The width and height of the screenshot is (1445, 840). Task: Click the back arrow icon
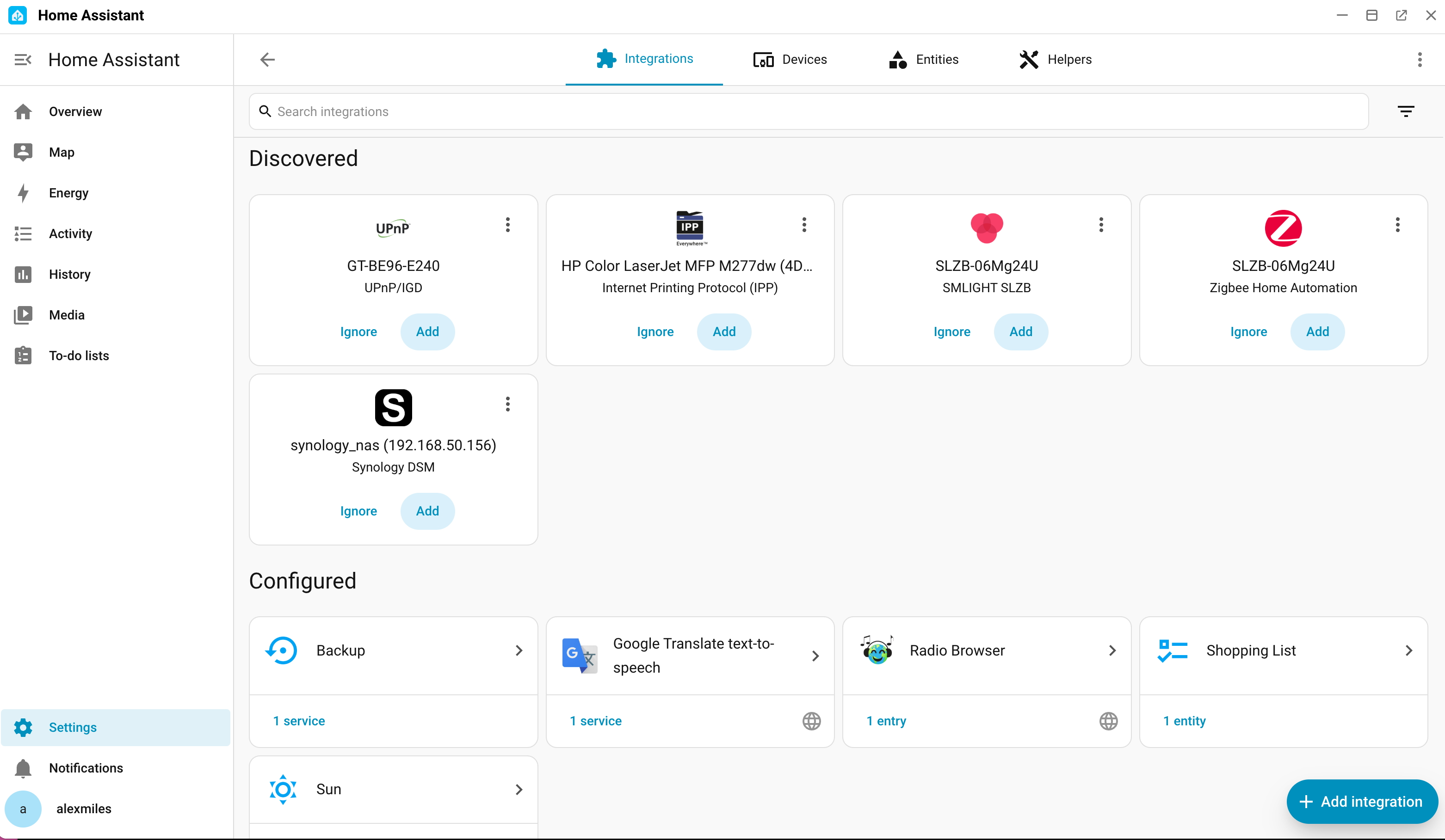[267, 60]
